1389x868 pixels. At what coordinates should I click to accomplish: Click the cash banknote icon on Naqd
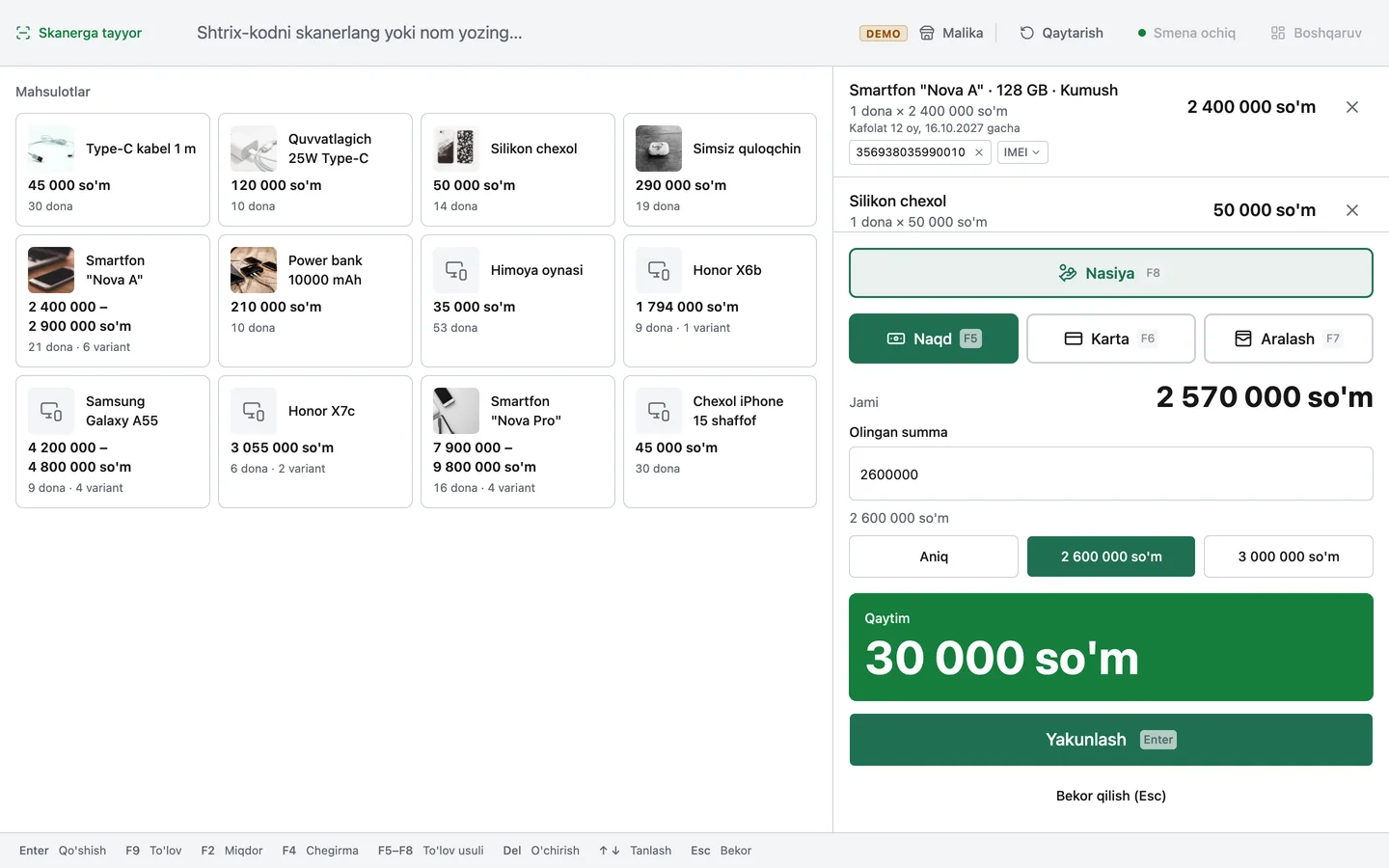896,339
